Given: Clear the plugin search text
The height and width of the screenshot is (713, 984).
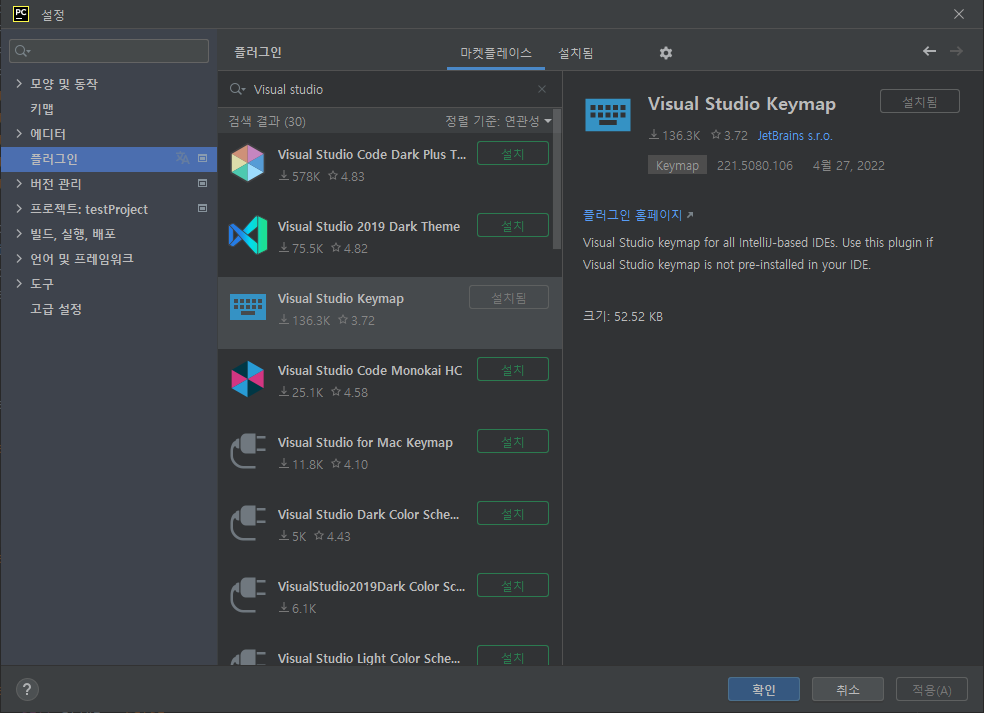Looking at the screenshot, I should [x=542, y=89].
